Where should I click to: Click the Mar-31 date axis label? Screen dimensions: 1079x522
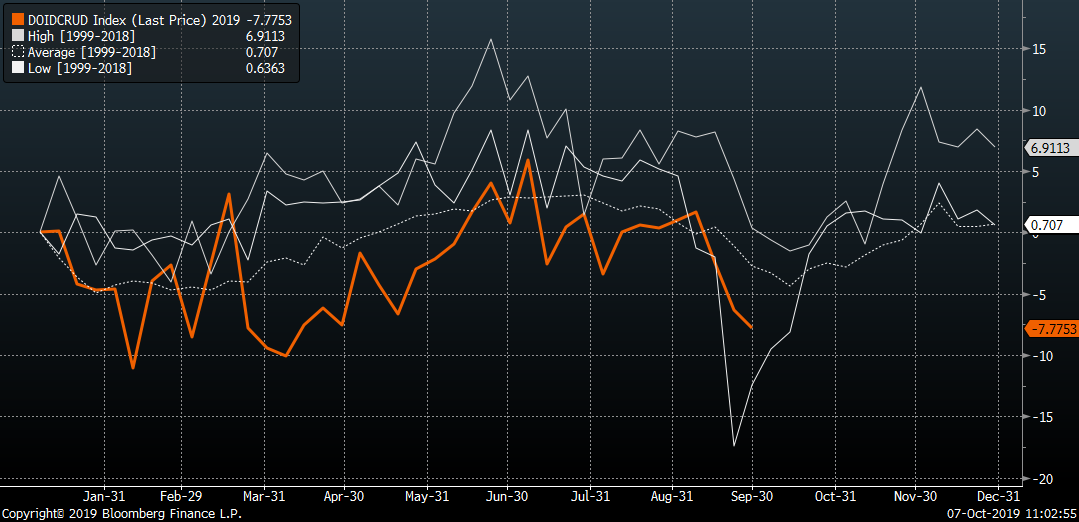[x=264, y=496]
